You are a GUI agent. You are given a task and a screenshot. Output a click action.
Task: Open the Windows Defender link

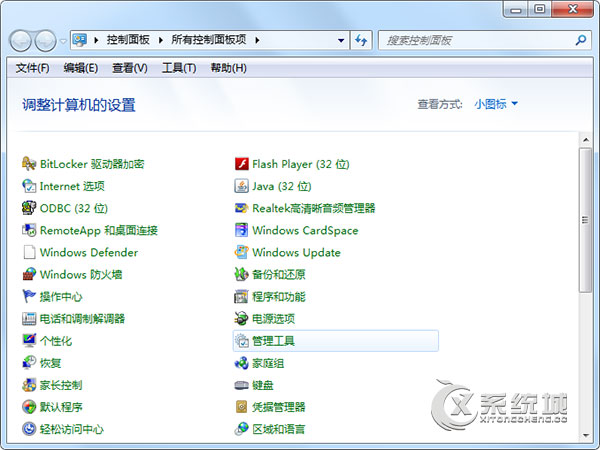point(89,253)
